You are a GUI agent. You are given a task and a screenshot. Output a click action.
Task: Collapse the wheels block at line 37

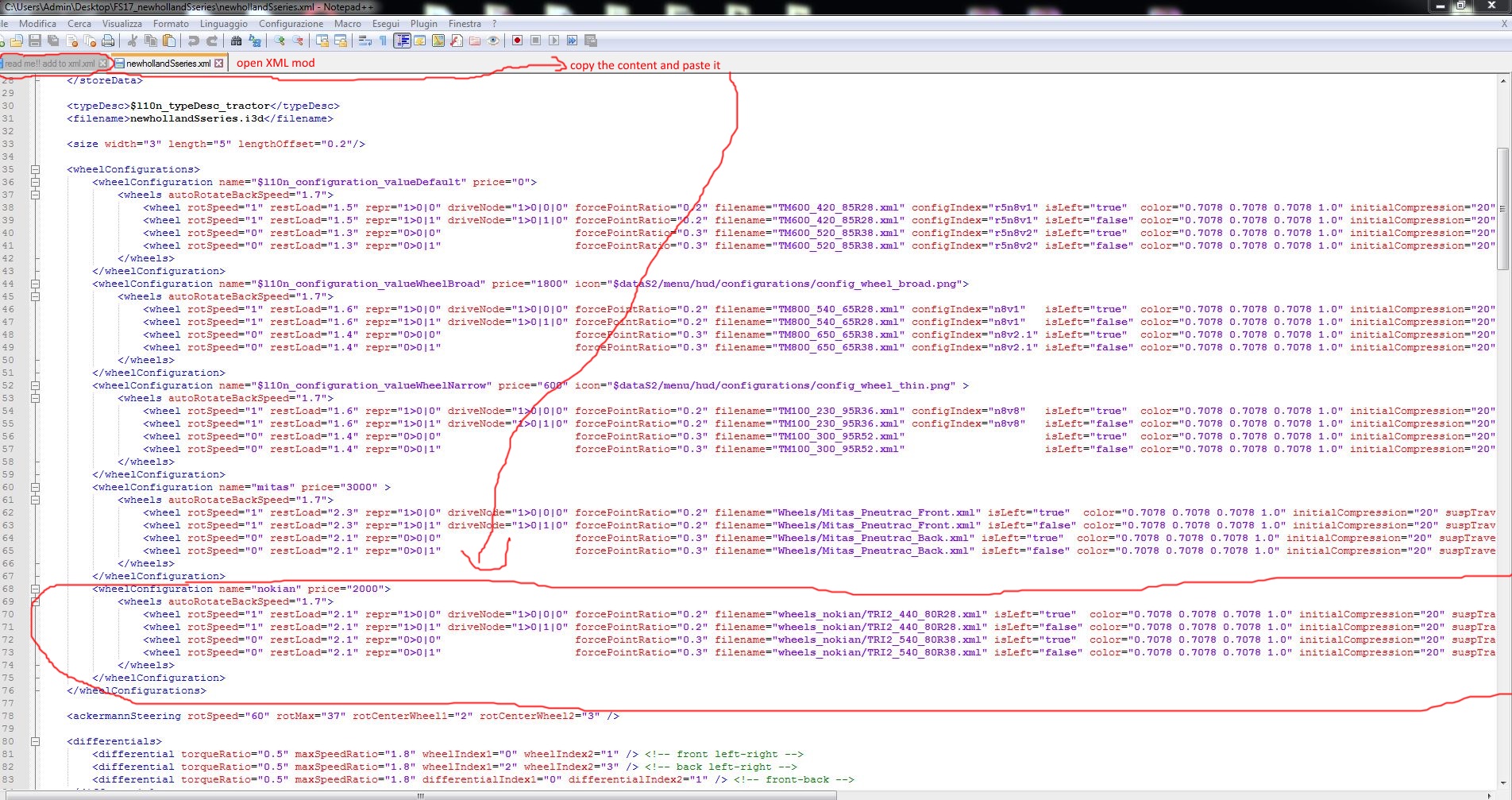pos(35,195)
